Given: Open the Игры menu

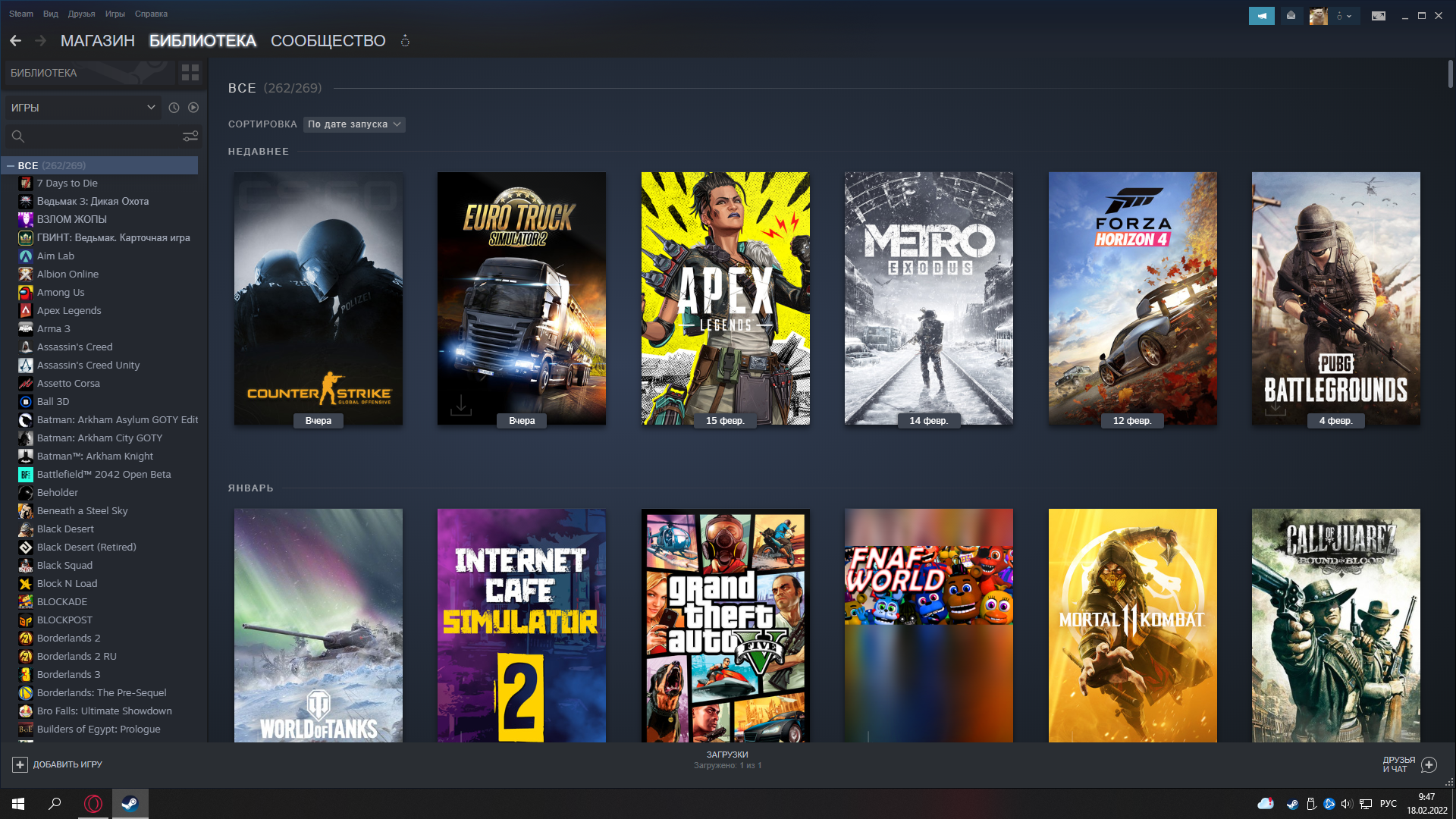Looking at the screenshot, I should 115,14.
